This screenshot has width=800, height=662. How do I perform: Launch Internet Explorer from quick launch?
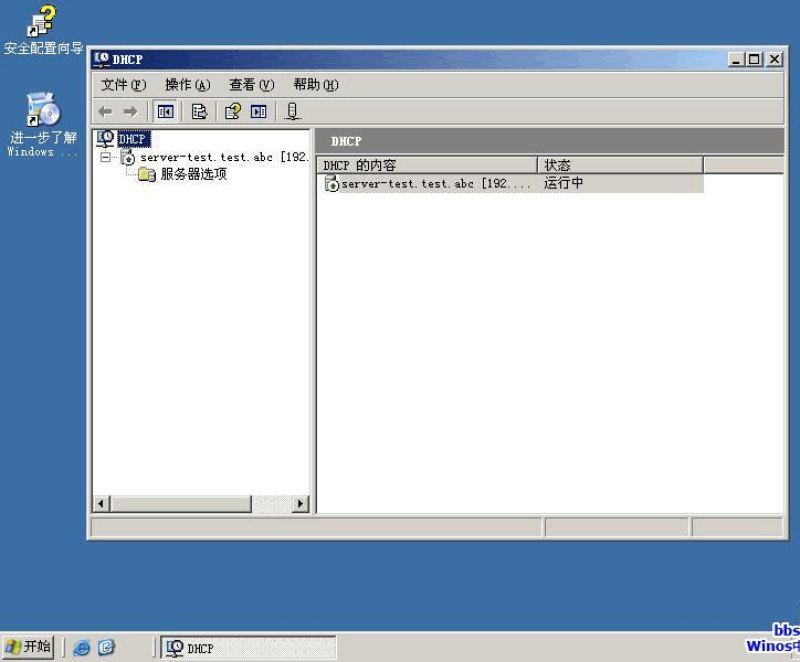(82, 647)
